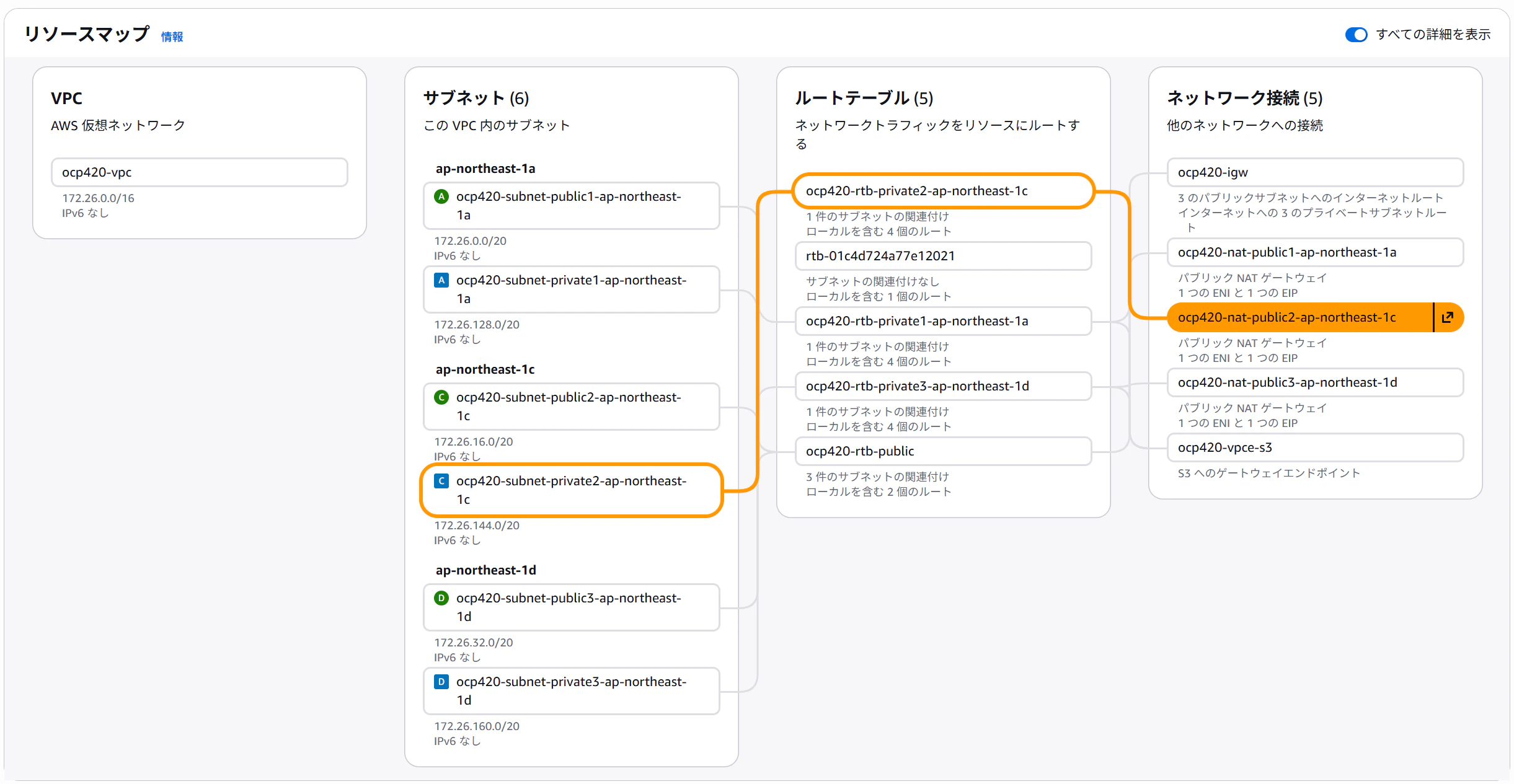Click the subnet CIDR 172.26.128.0/20
Screen dimensions: 1514x784
click(477, 325)
